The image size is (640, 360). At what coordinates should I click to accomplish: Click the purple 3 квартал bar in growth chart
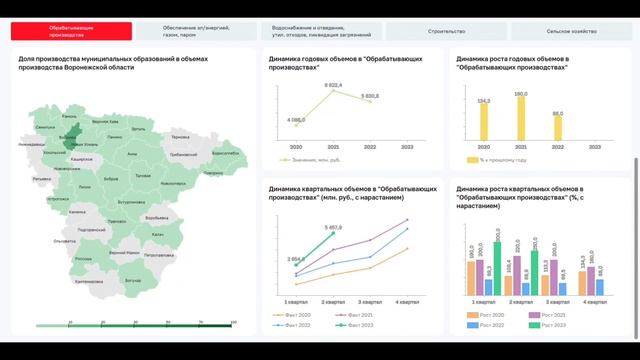(554, 278)
